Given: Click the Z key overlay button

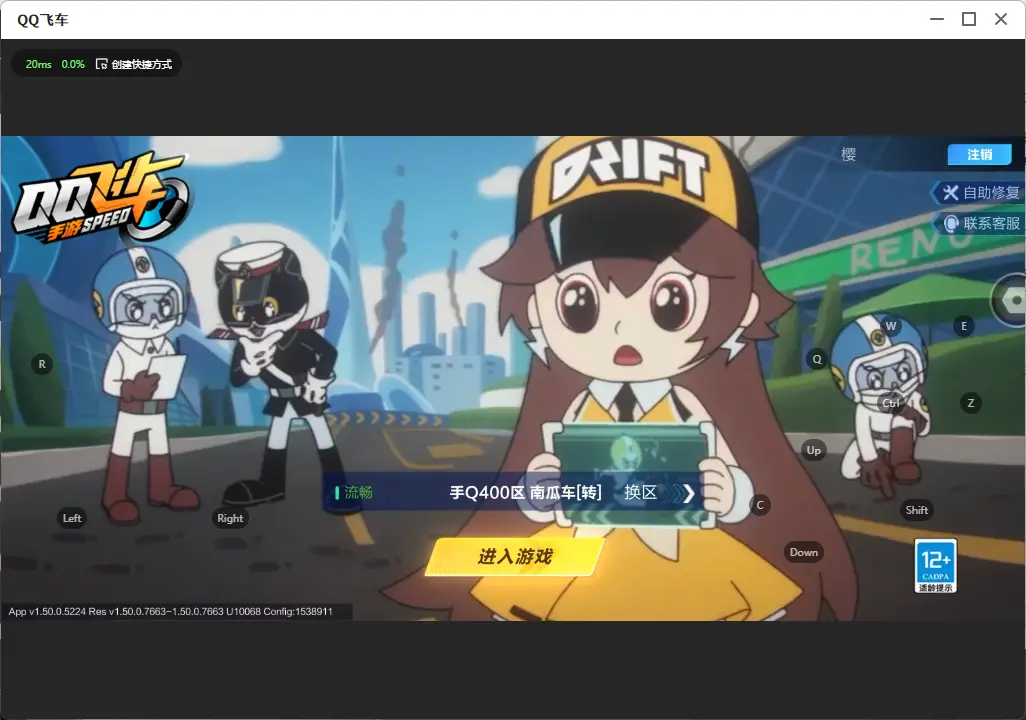Looking at the screenshot, I should tap(970, 403).
